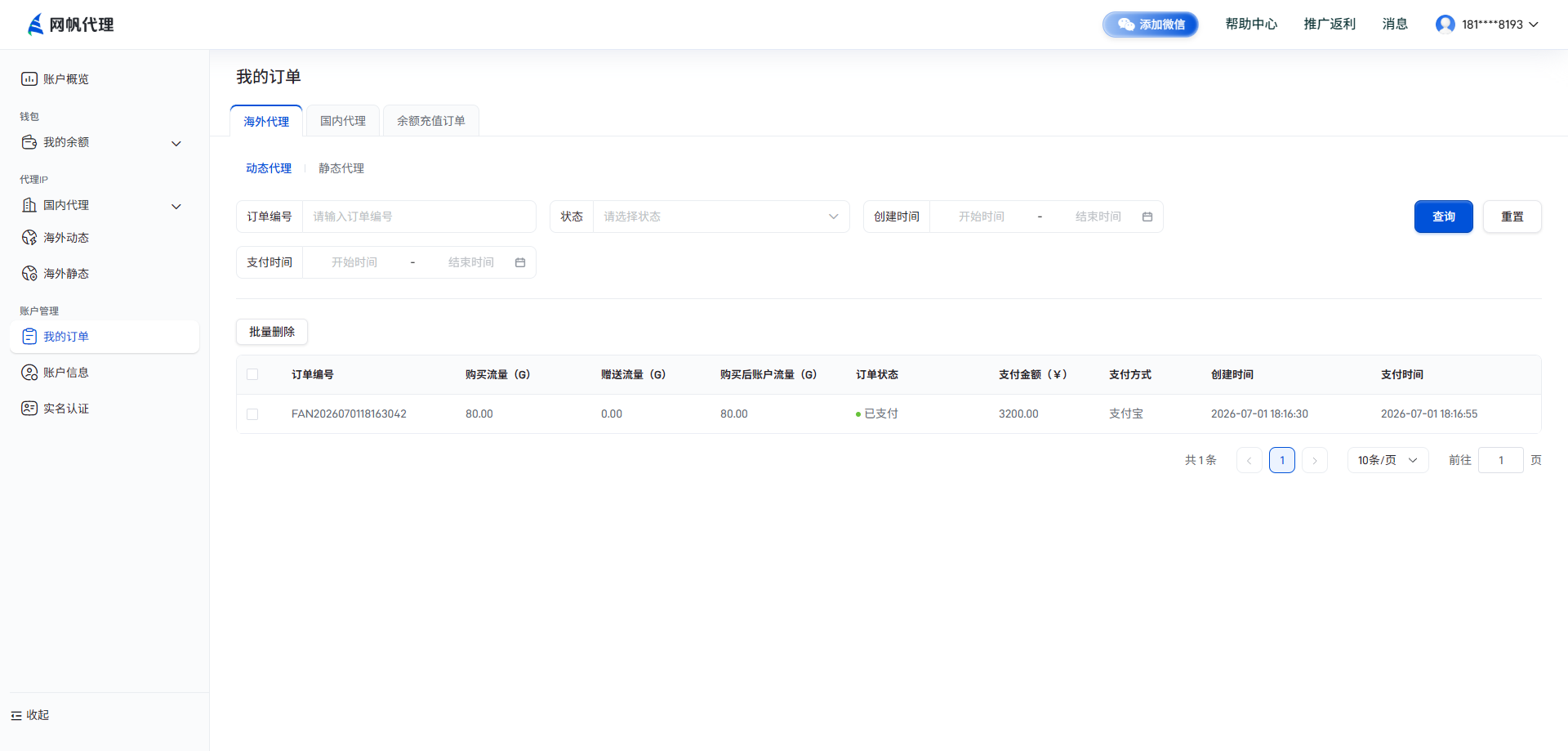Click the 共 1 条 total count

[1200, 460]
